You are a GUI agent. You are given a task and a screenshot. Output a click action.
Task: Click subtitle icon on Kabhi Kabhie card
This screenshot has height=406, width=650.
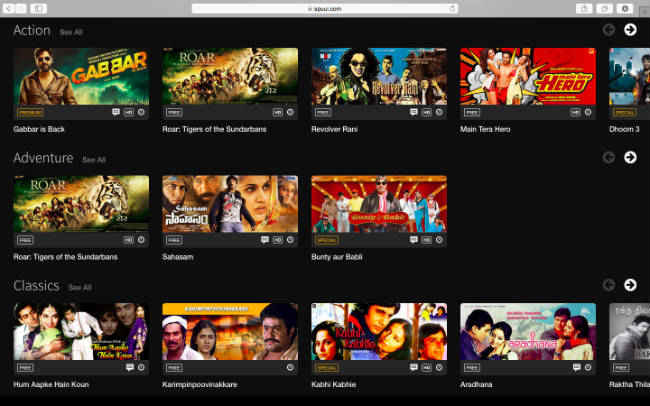pos(414,367)
